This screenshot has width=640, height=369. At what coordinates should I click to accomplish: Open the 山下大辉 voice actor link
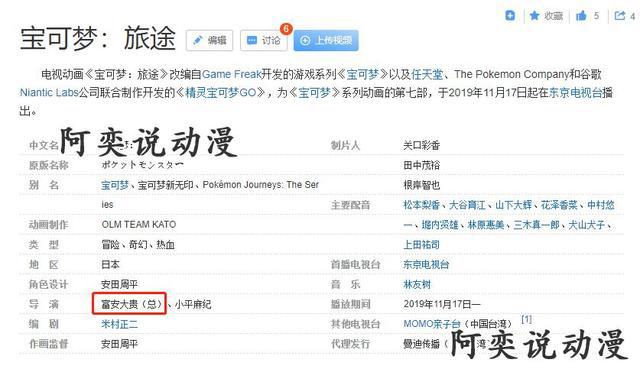pos(513,205)
